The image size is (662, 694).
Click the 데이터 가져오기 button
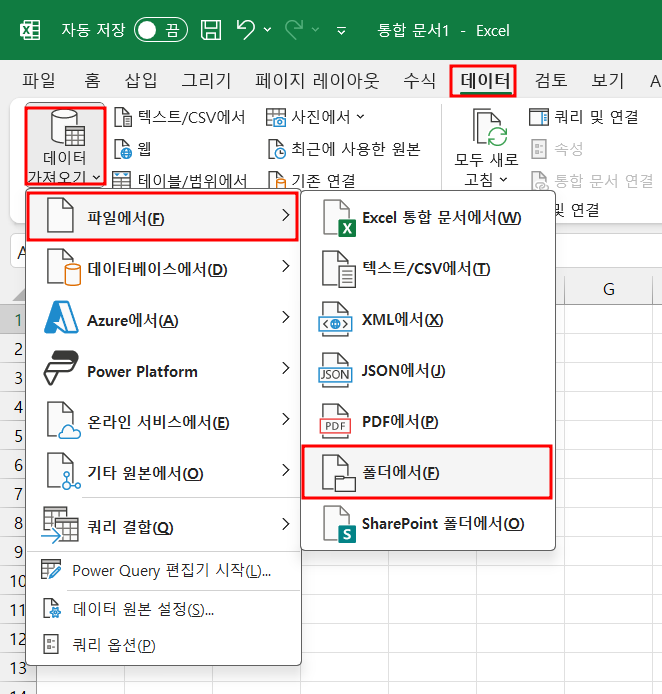[x=65, y=146]
